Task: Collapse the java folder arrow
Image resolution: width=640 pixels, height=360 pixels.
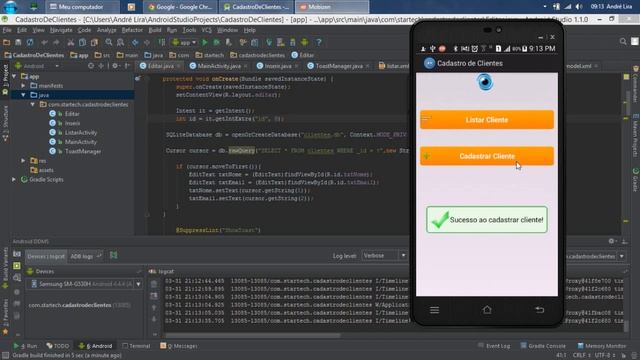Action: click(23, 95)
